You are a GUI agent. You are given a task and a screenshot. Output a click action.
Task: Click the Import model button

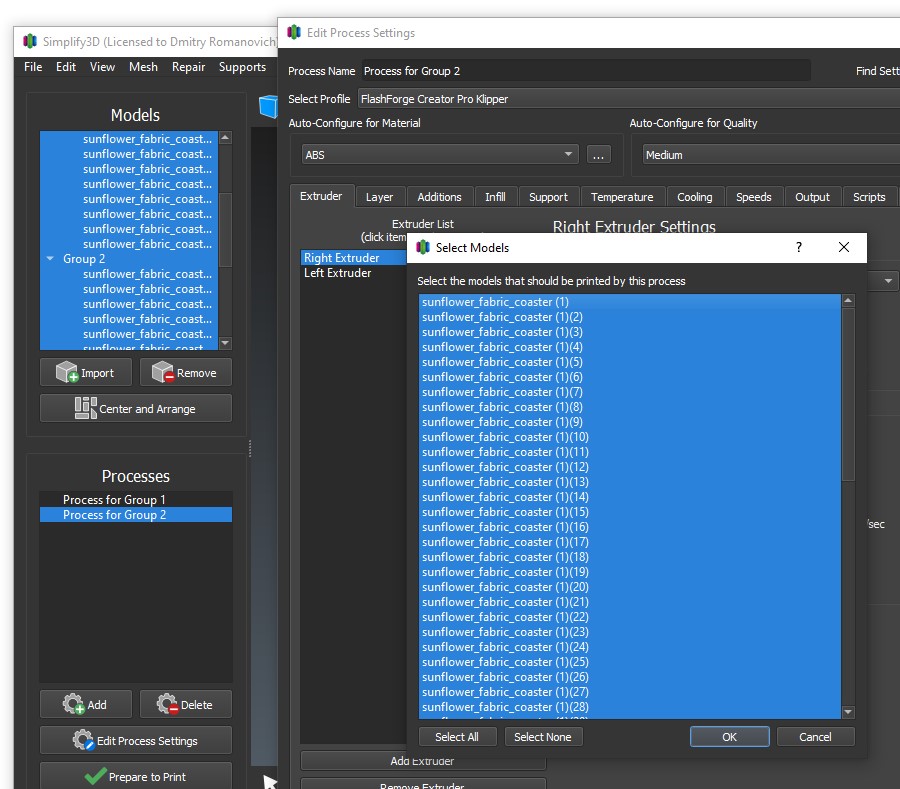(x=86, y=372)
